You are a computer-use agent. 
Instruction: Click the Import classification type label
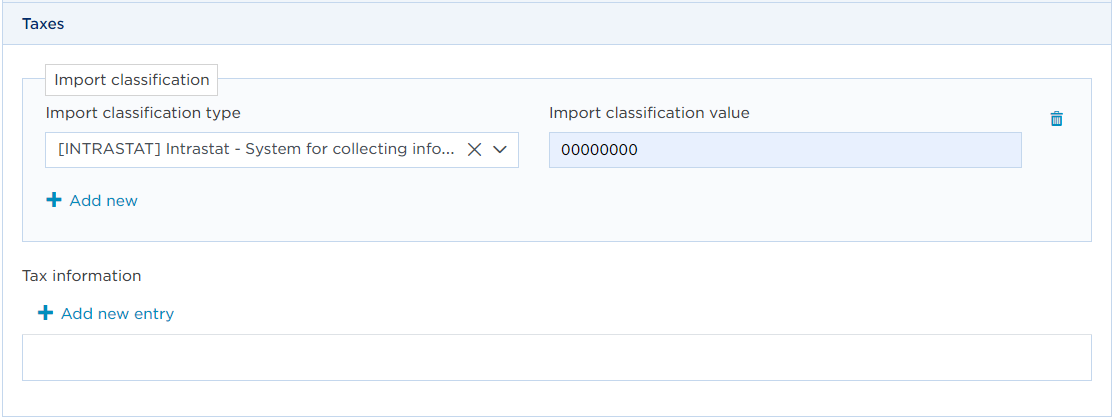(143, 112)
